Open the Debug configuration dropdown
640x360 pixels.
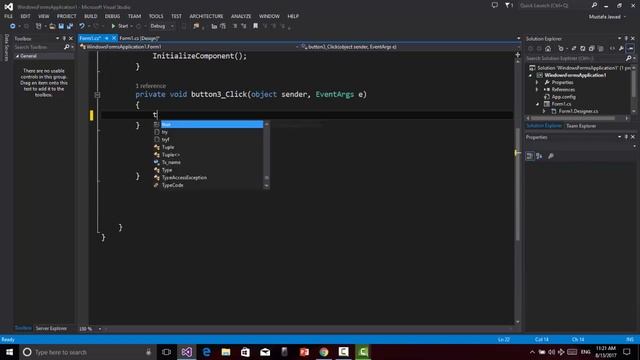pos(172,26)
